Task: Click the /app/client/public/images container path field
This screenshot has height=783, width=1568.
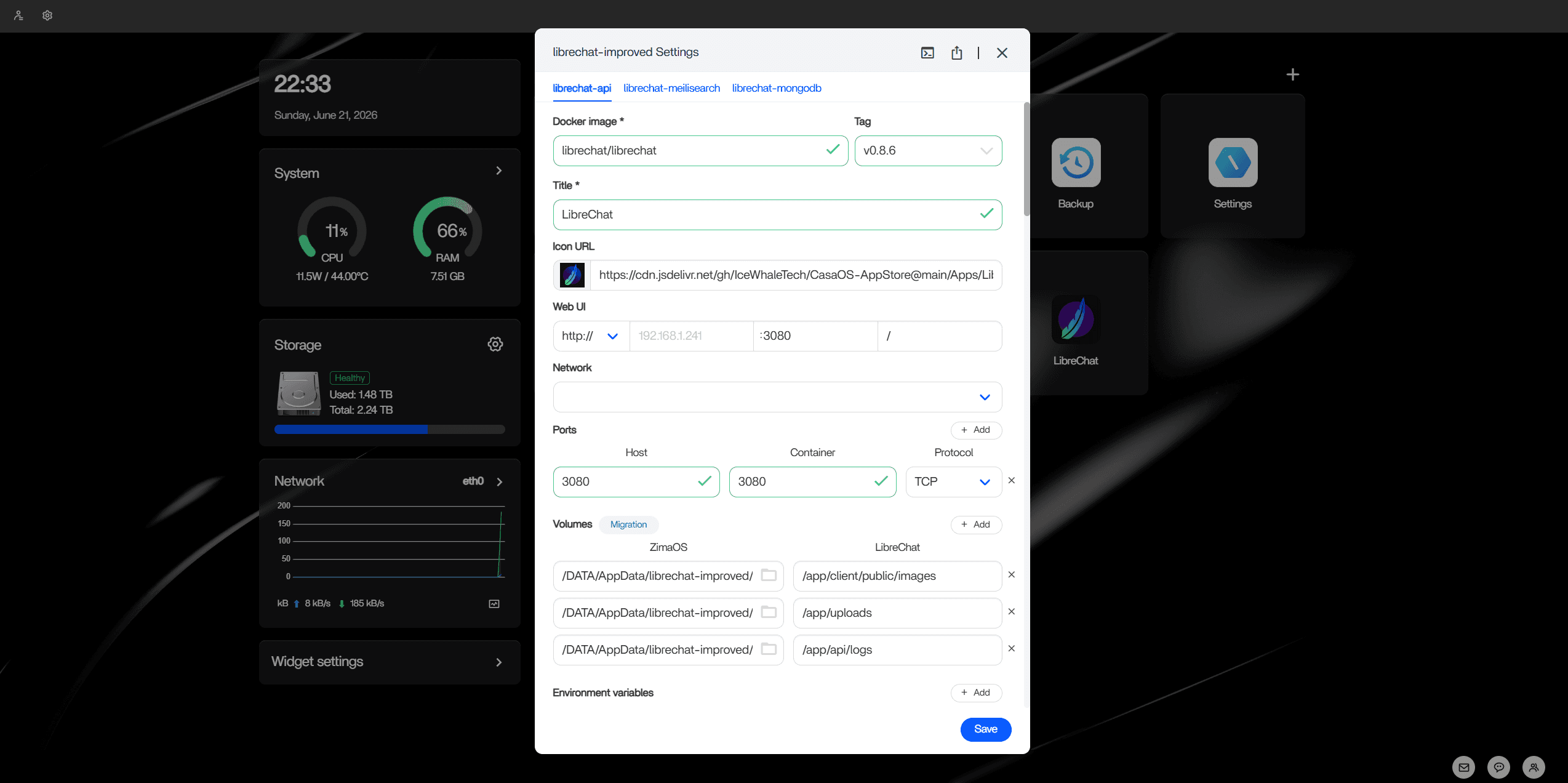Action: (897, 576)
